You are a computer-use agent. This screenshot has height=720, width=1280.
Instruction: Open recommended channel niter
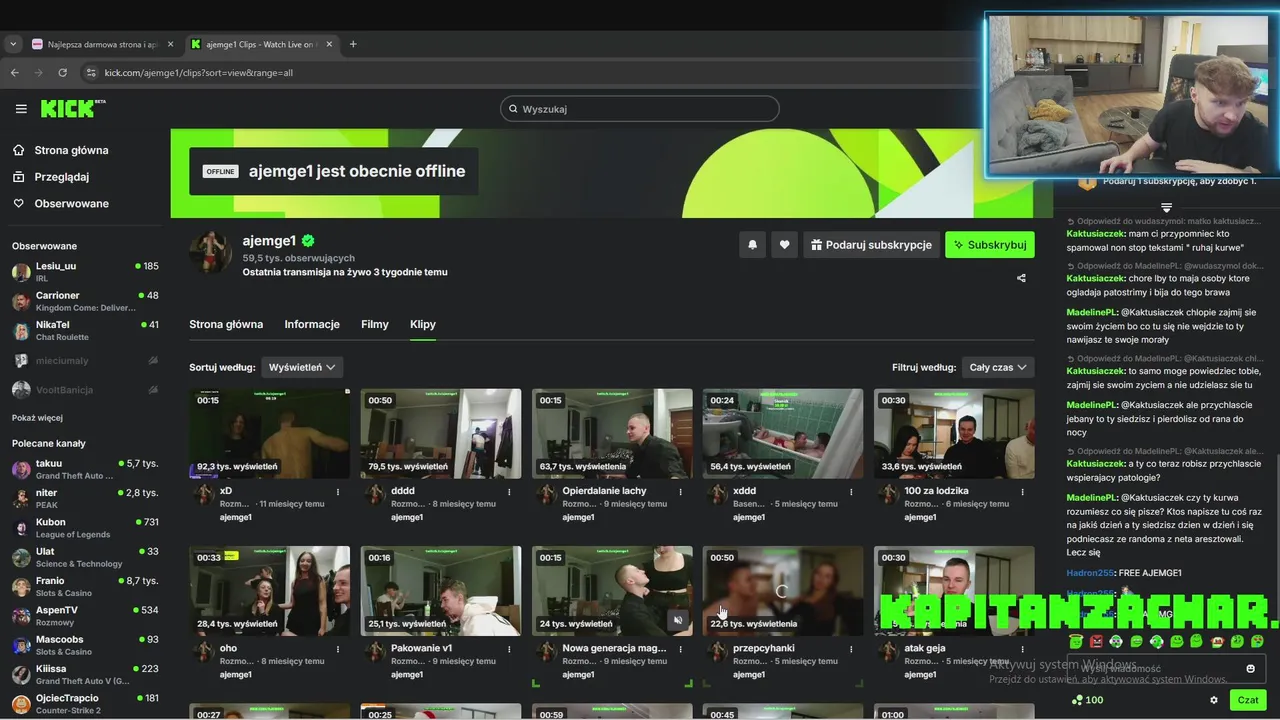[x=85, y=498]
